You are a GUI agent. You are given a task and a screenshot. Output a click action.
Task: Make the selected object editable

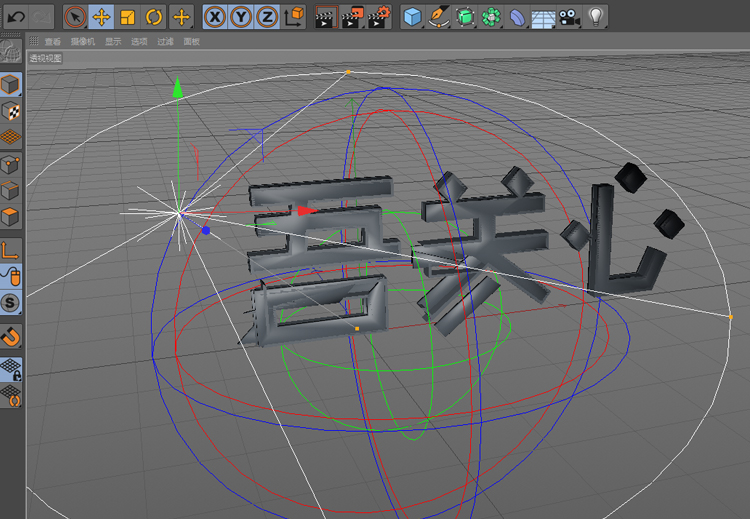coord(11,51)
